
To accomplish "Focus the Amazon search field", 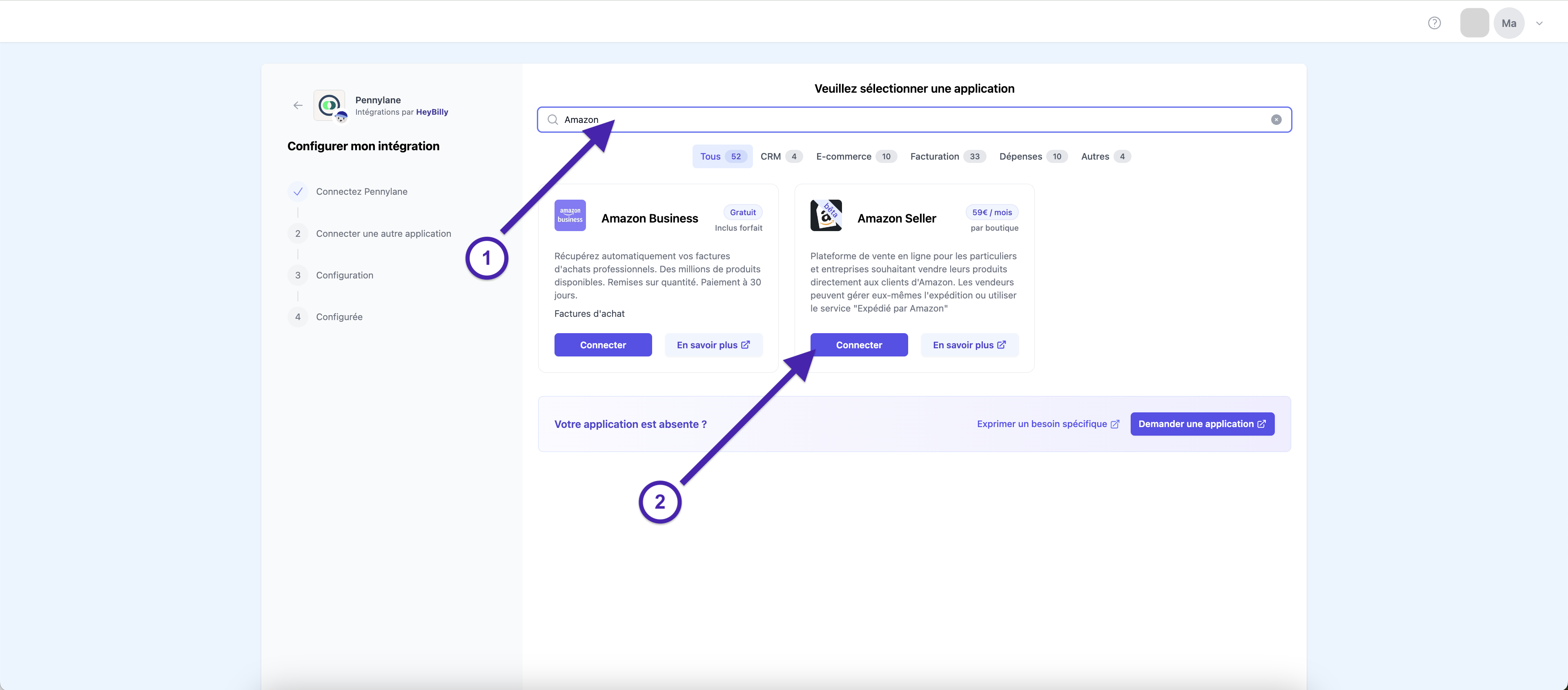I will pos(914,120).
